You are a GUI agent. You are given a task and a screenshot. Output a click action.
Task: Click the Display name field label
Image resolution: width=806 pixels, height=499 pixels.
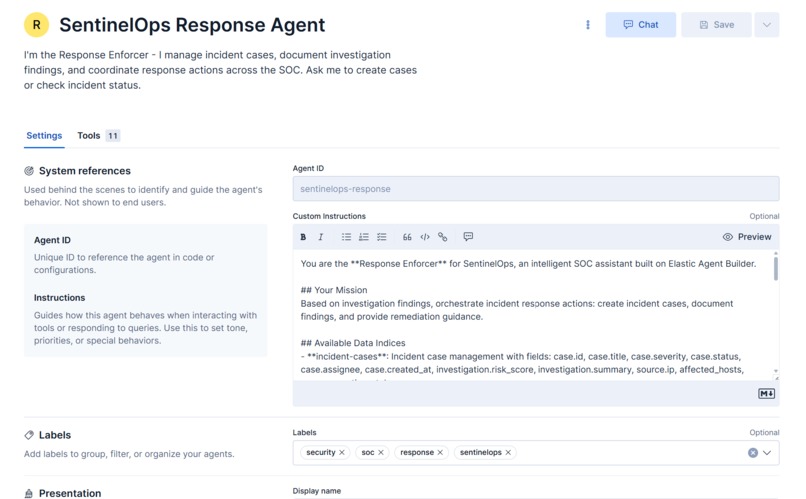317,491
